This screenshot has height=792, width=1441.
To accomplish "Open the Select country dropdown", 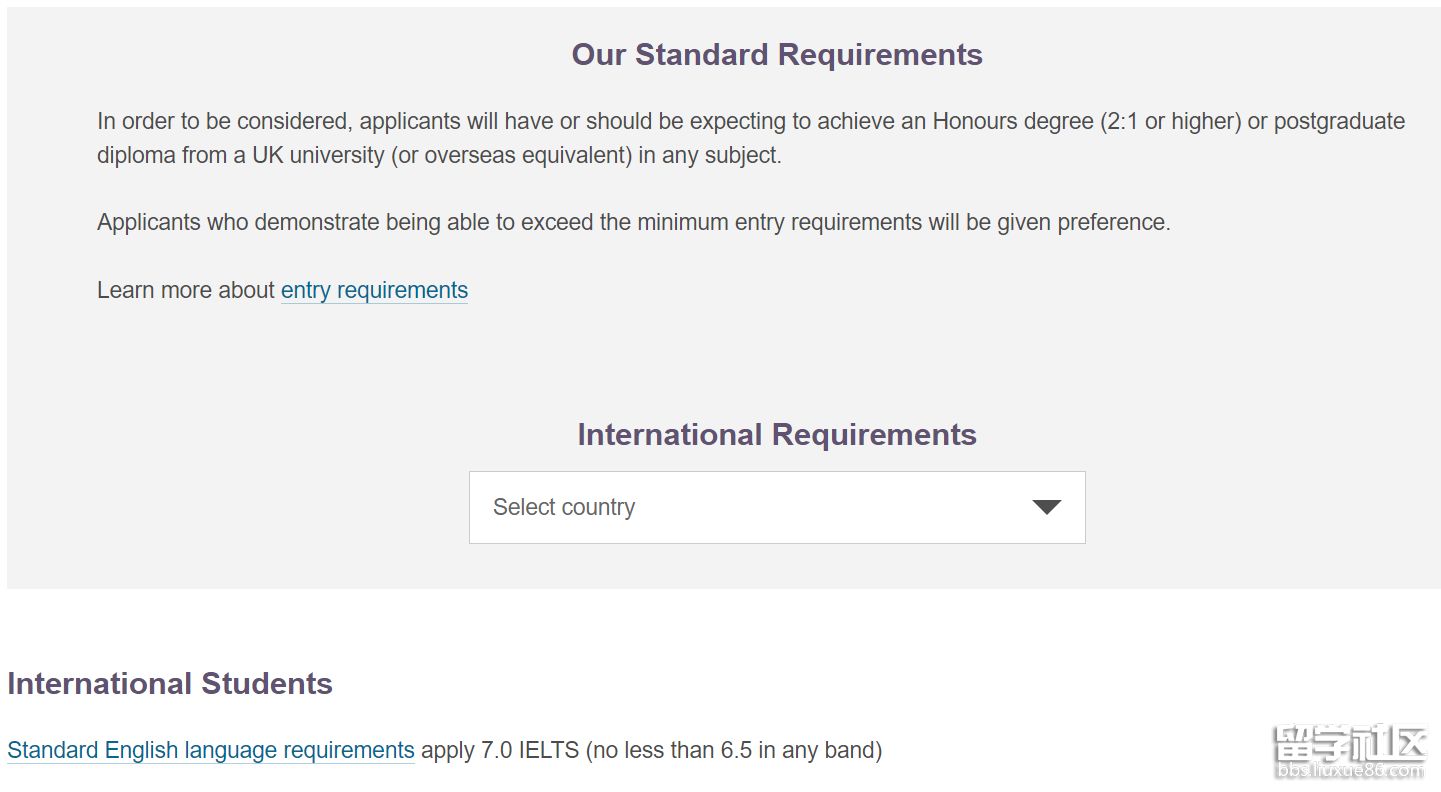I will pyautogui.click(x=776, y=507).
